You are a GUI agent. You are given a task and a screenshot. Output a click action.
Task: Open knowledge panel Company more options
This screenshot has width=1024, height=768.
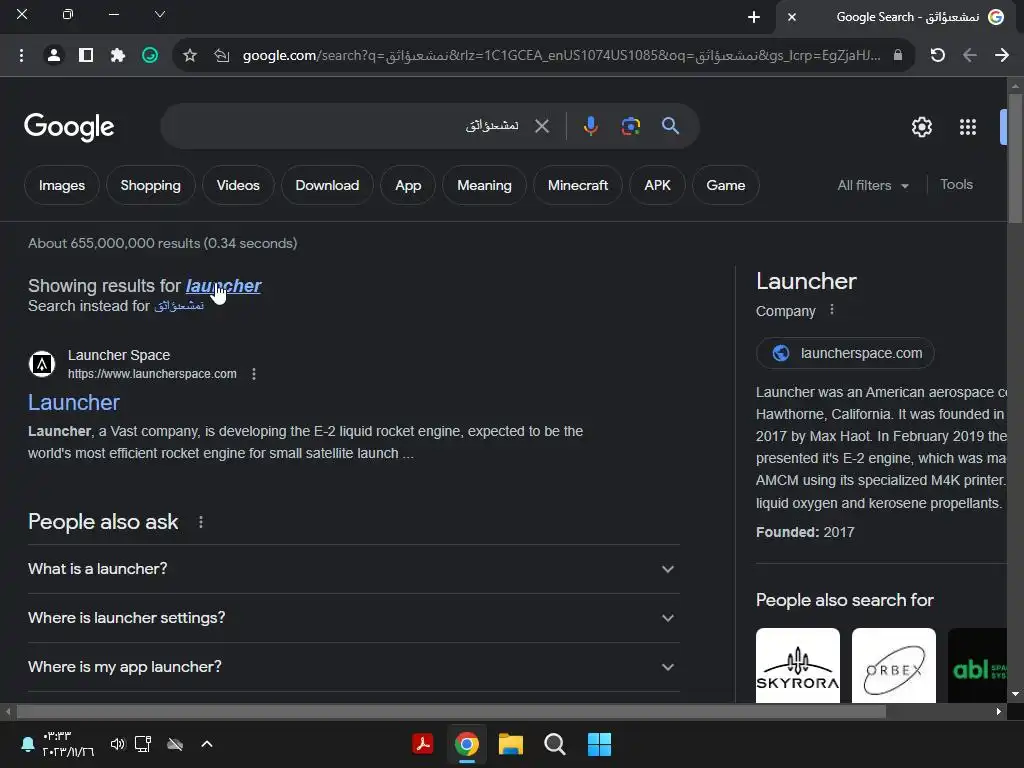click(x=831, y=310)
